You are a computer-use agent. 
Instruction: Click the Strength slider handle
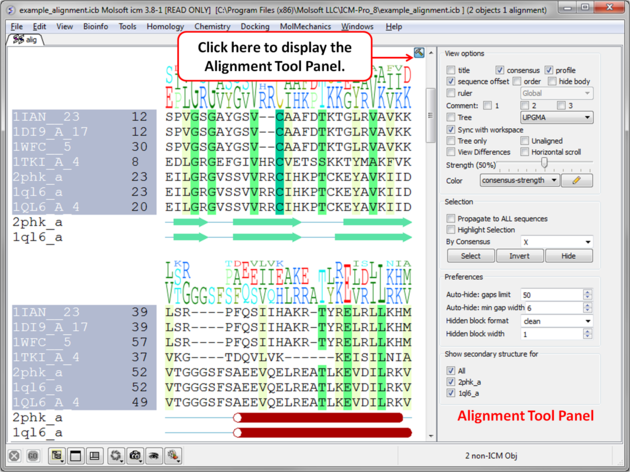tap(544, 164)
